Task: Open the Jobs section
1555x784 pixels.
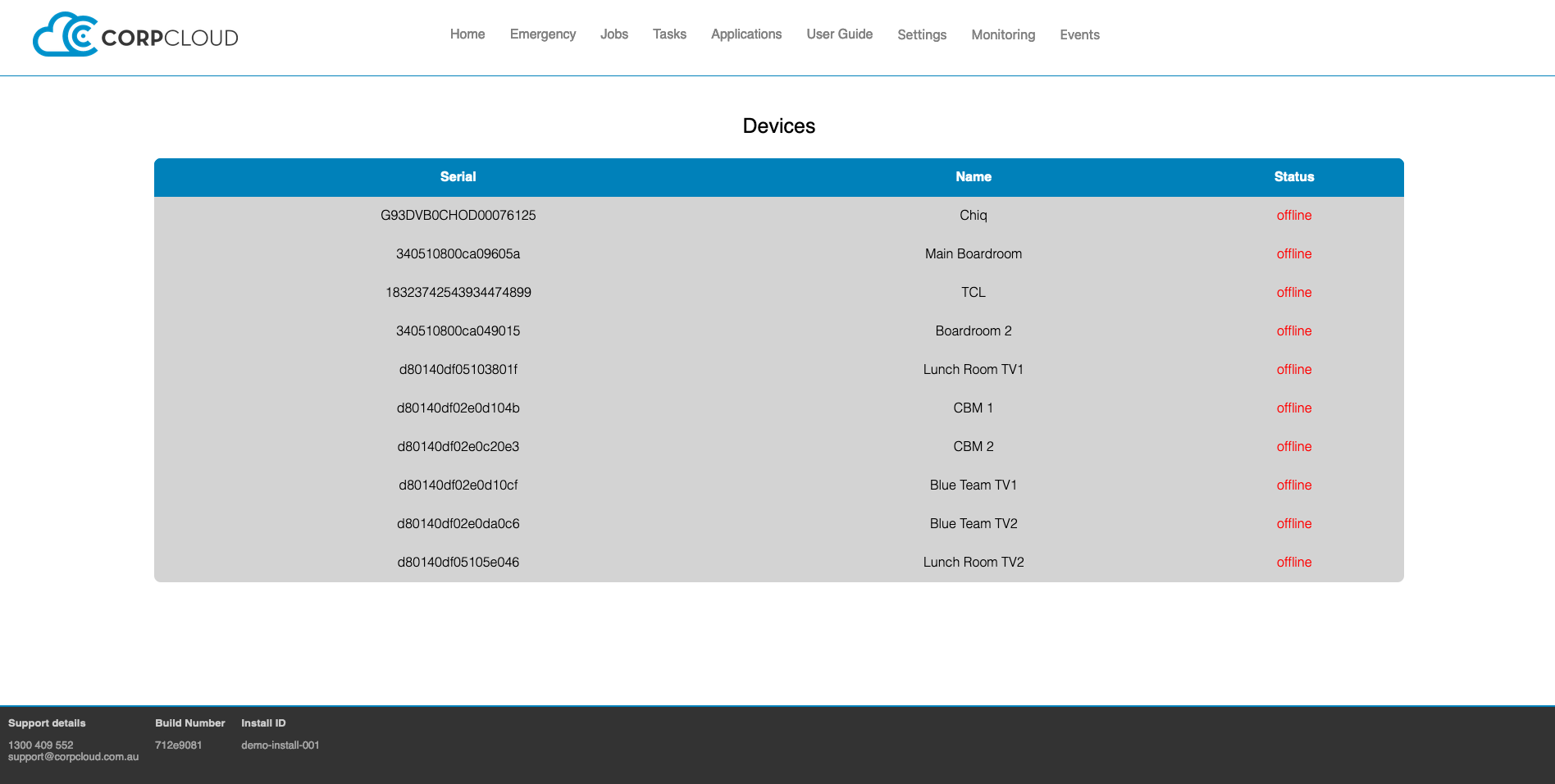Action: 613,34
